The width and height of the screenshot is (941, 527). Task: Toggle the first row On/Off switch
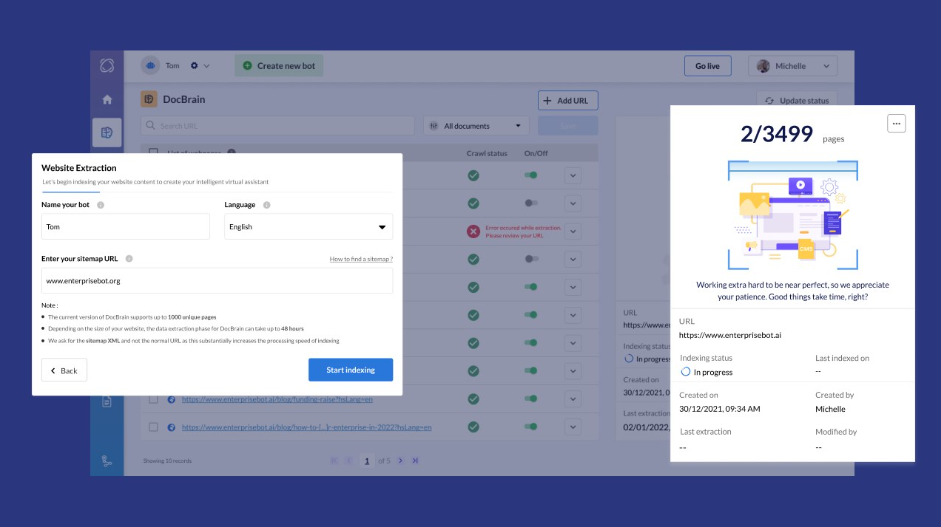click(531, 175)
